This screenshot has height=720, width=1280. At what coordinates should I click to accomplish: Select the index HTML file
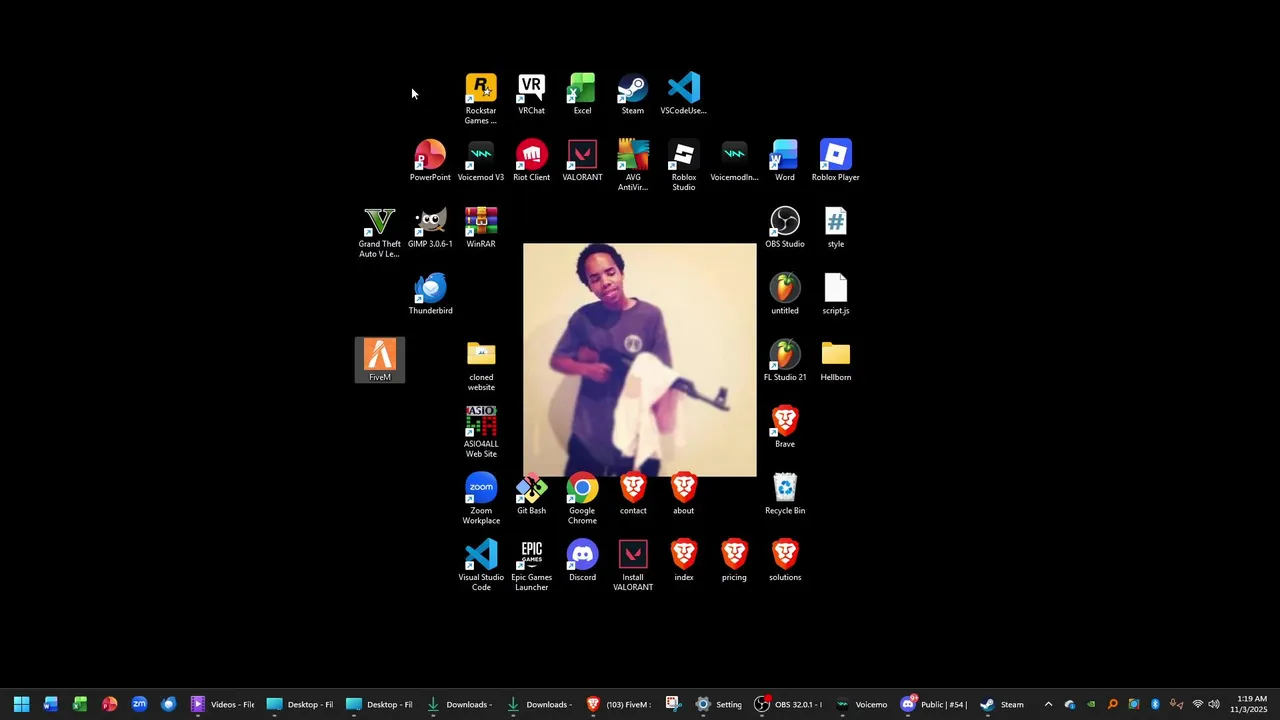coord(684,561)
